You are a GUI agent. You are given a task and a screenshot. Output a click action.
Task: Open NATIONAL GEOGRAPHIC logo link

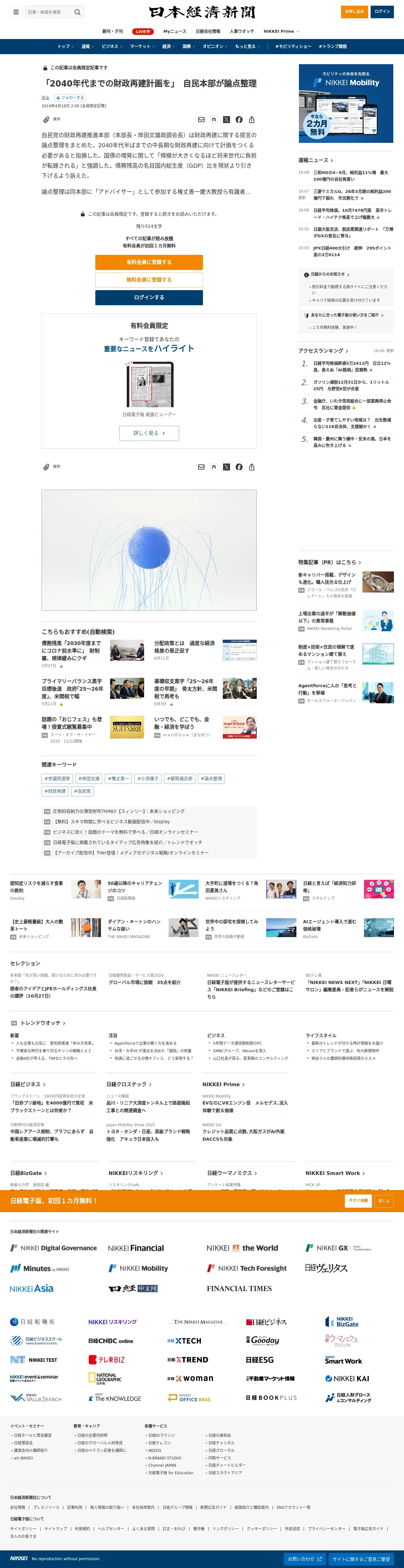click(105, 1379)
